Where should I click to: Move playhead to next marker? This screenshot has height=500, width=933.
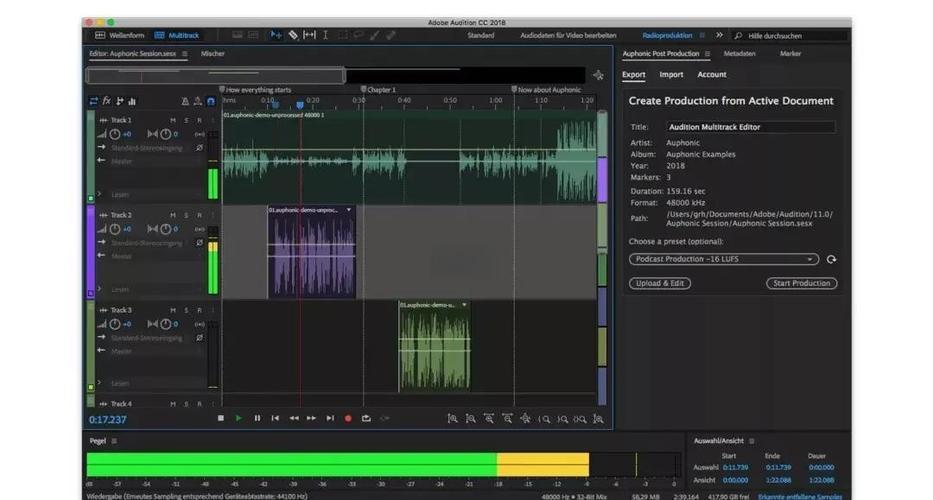coord(330,418)
